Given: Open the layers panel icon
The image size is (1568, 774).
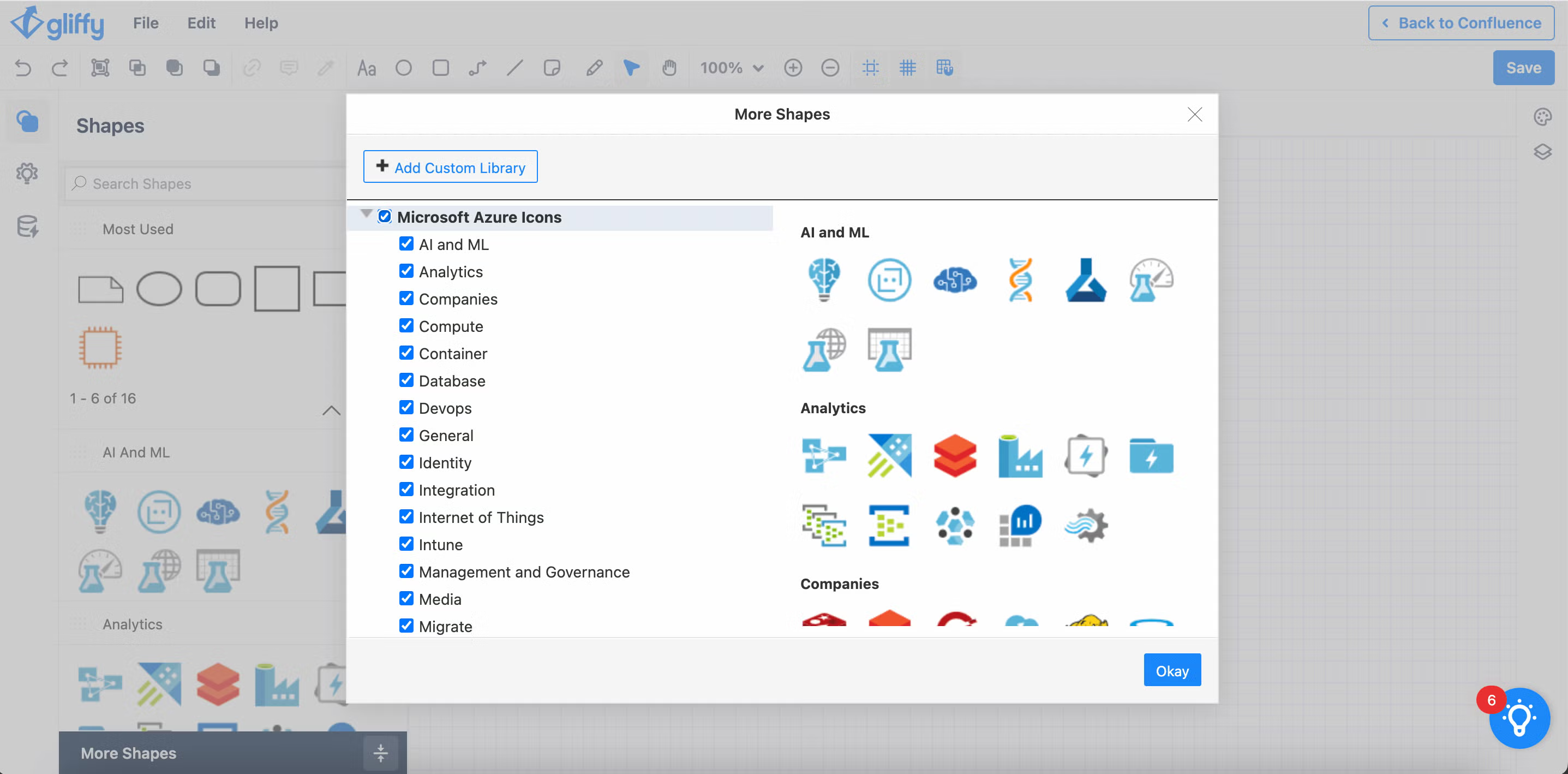Looking at the screenshot, I should (x=1542, y=152).
